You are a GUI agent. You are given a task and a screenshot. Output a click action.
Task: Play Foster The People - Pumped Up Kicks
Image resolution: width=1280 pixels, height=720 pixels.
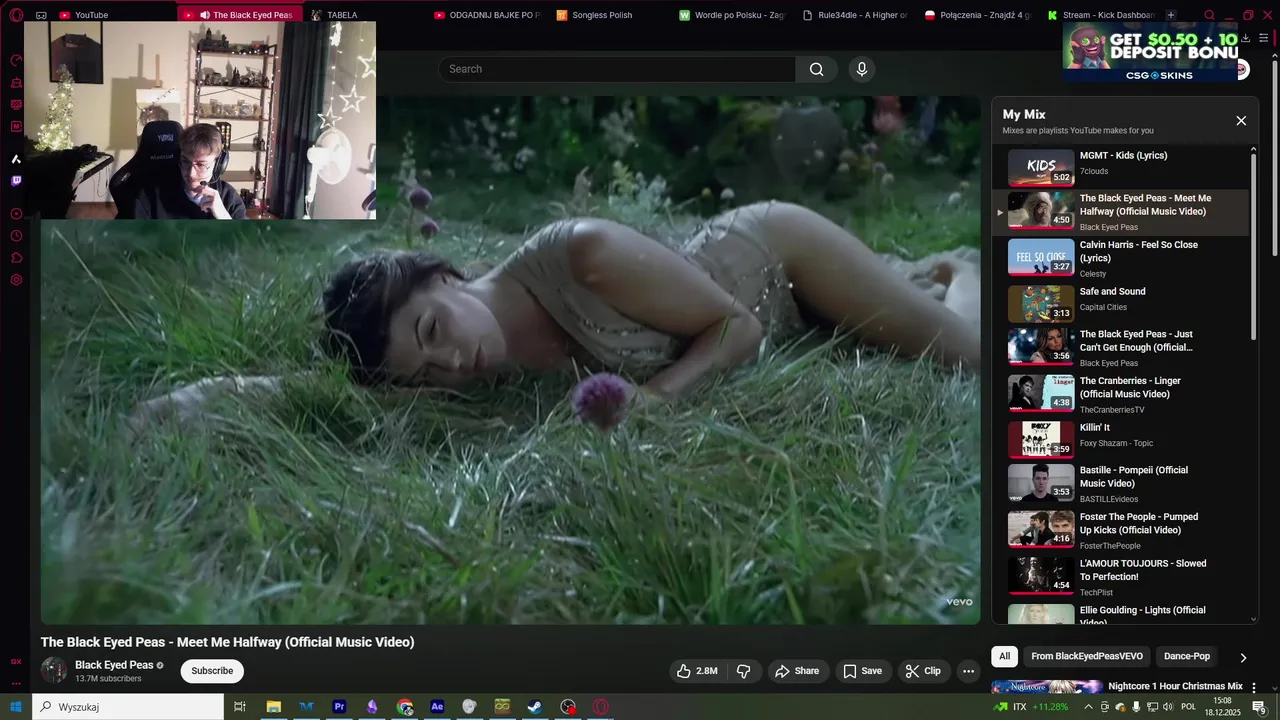1120,530
